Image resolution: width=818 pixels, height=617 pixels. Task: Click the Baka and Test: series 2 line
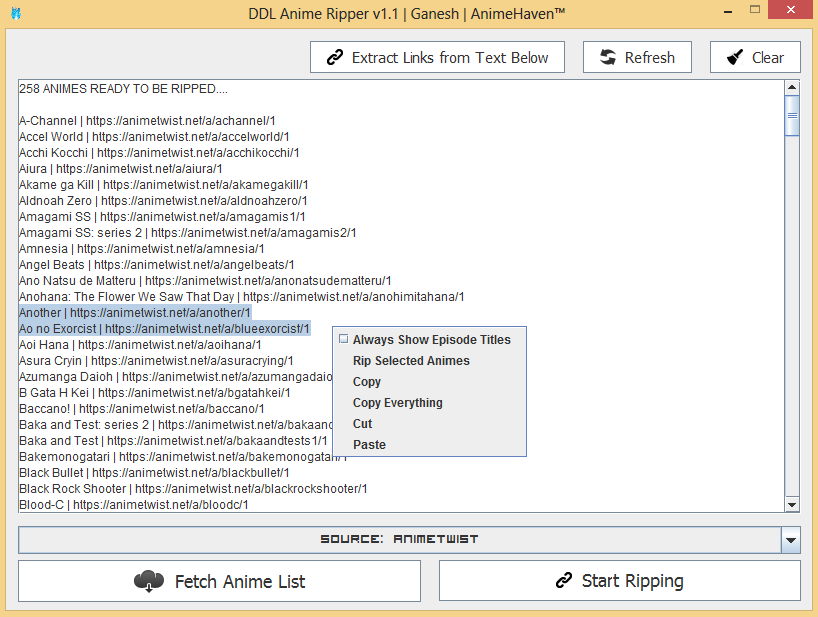175,425
